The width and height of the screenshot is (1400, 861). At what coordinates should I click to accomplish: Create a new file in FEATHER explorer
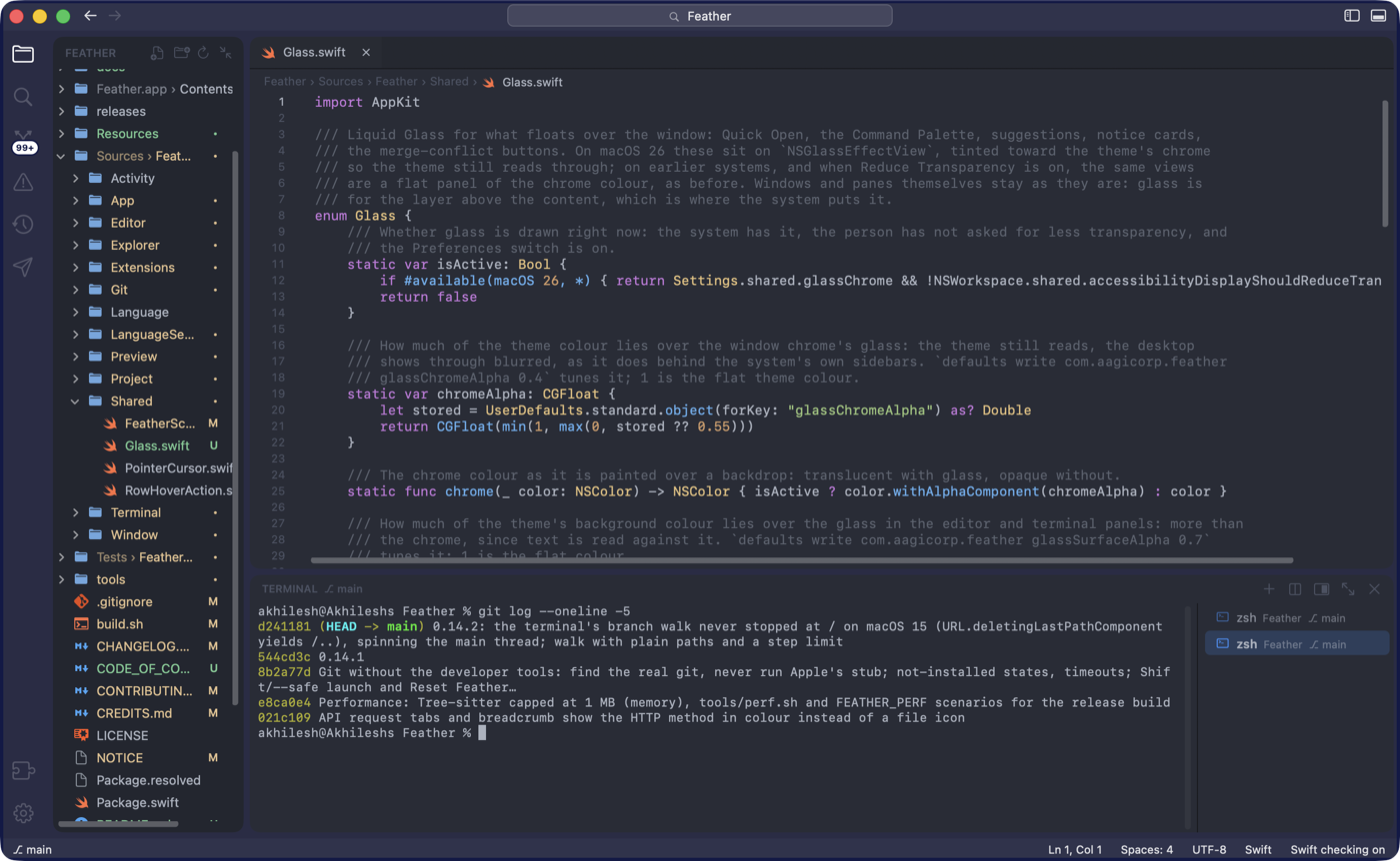pos(157,53)
